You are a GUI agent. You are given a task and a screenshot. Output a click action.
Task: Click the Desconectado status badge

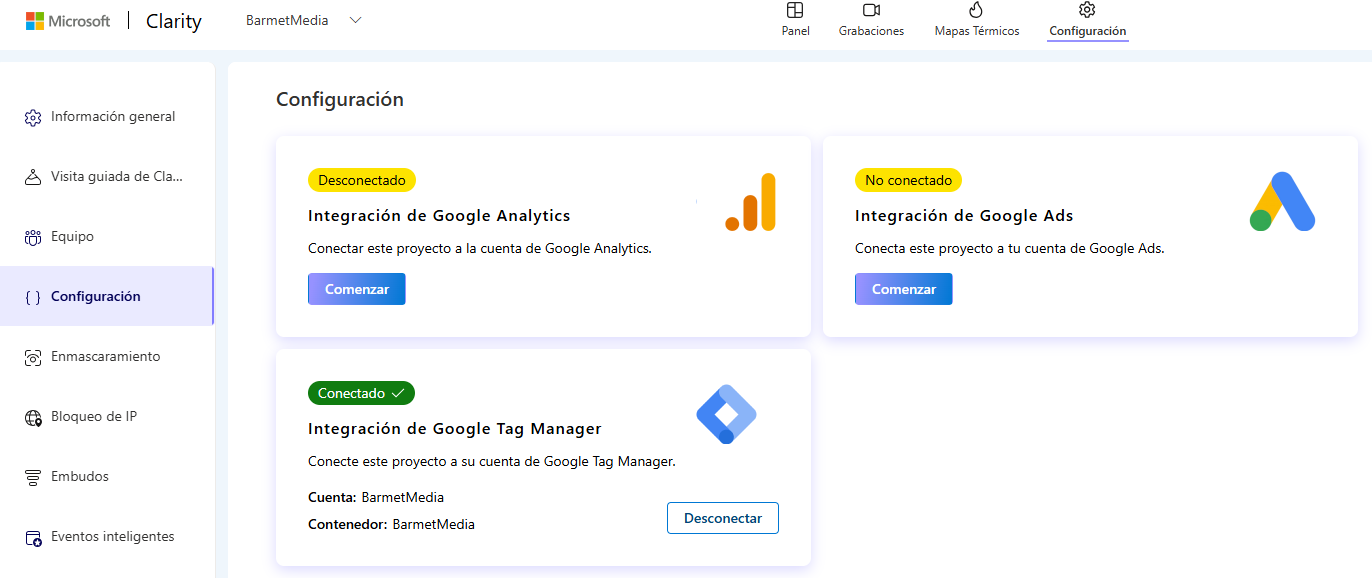point(362,180)
